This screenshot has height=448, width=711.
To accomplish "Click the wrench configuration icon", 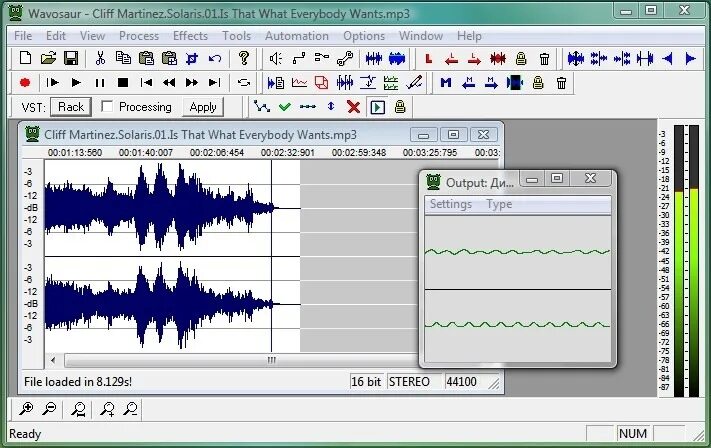I will [x=345, y=58].
